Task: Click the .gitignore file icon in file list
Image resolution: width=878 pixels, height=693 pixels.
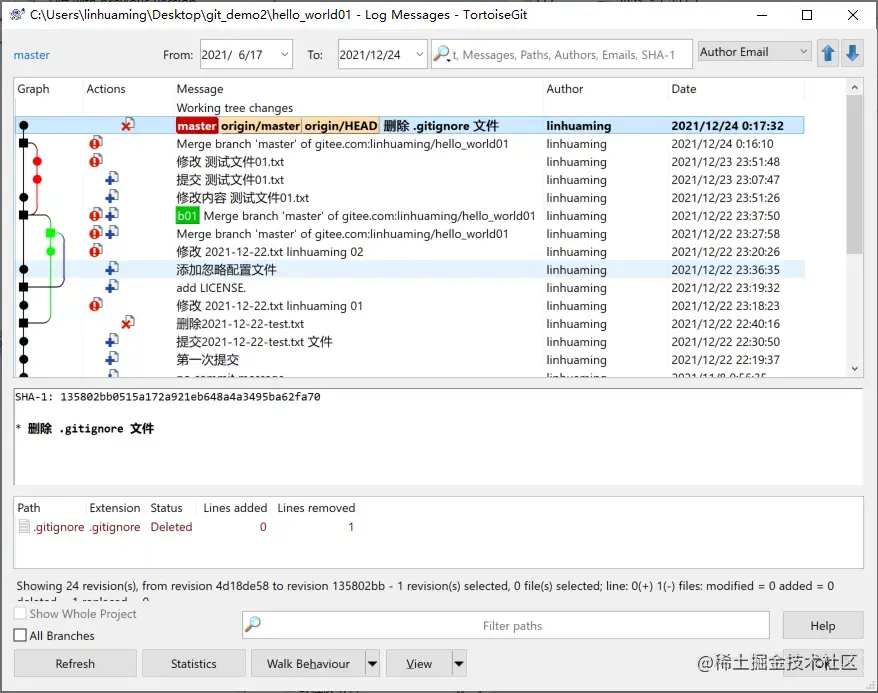Action: tap(24, 526)
